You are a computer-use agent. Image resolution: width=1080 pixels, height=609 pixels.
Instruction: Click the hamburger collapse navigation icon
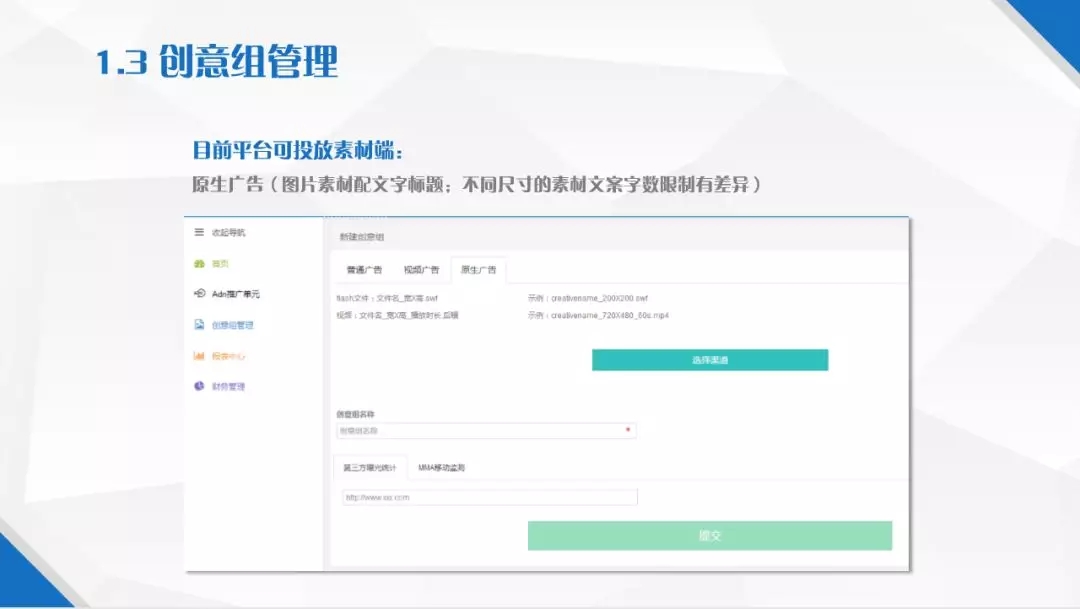(x=197, y=233)
